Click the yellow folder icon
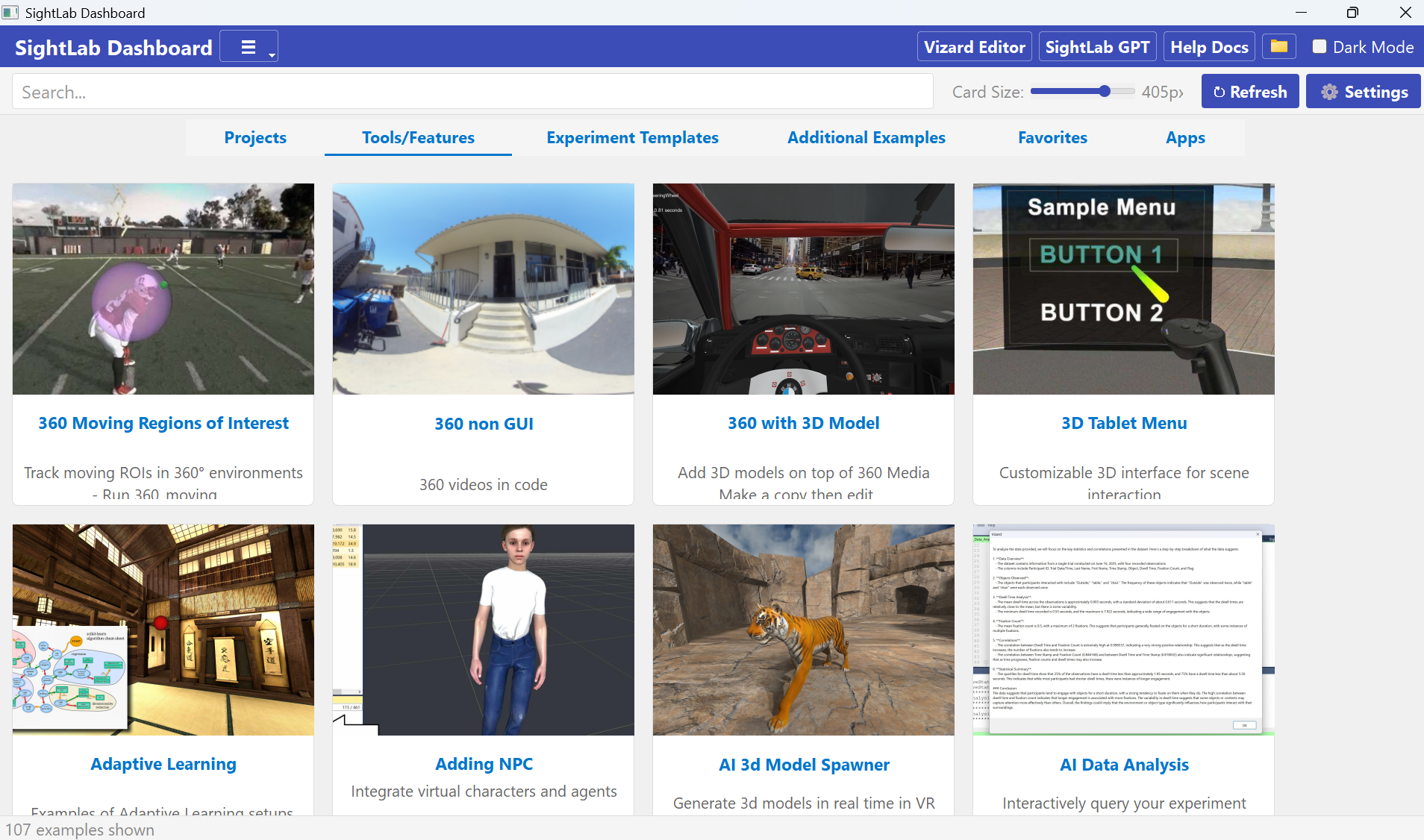This screenshot has width=1424, height=840. [x=1278, y=47]
